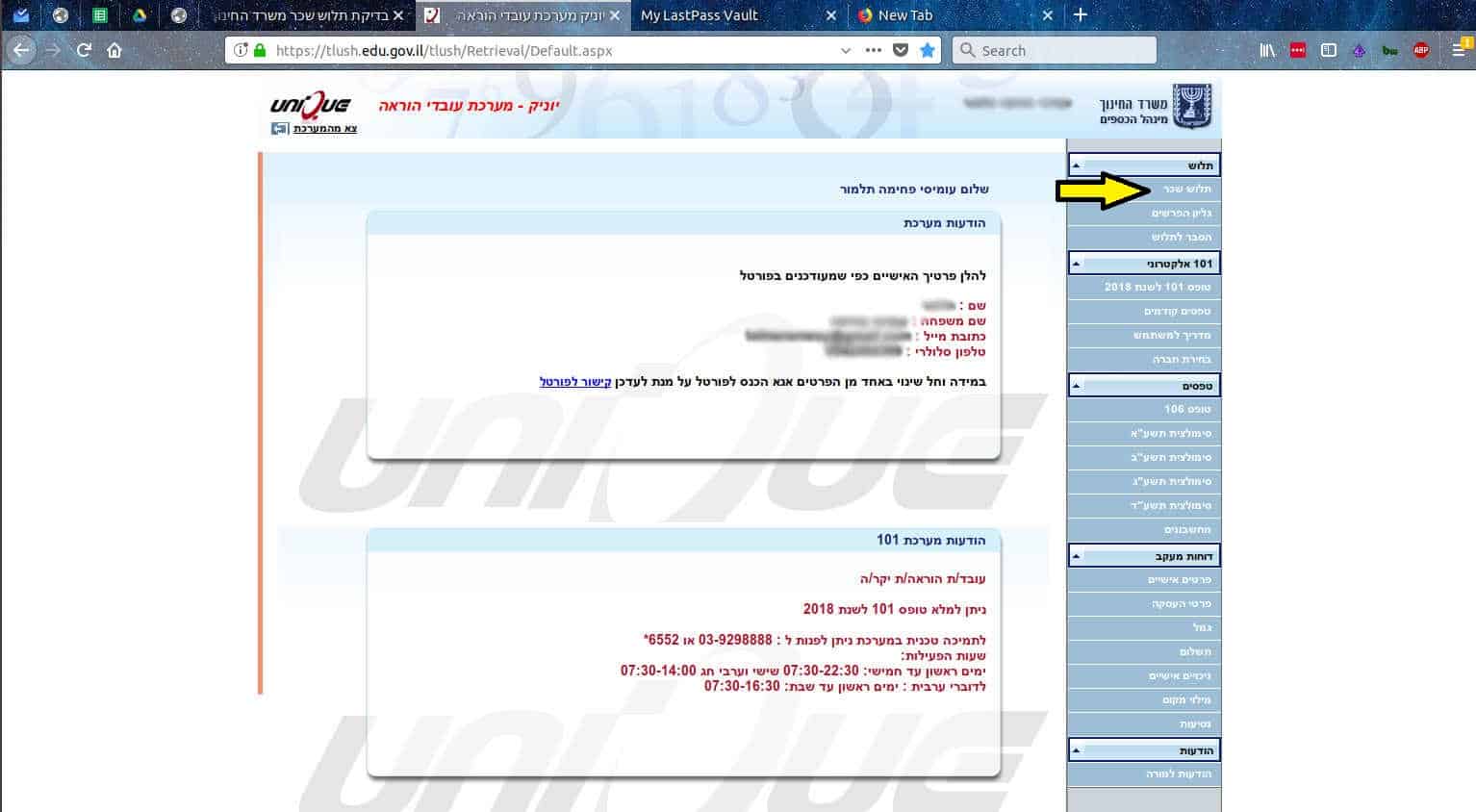Open the Adblock Plus extension icon
Viewport: 1476px width, 812px height.
coord(1420,50)
